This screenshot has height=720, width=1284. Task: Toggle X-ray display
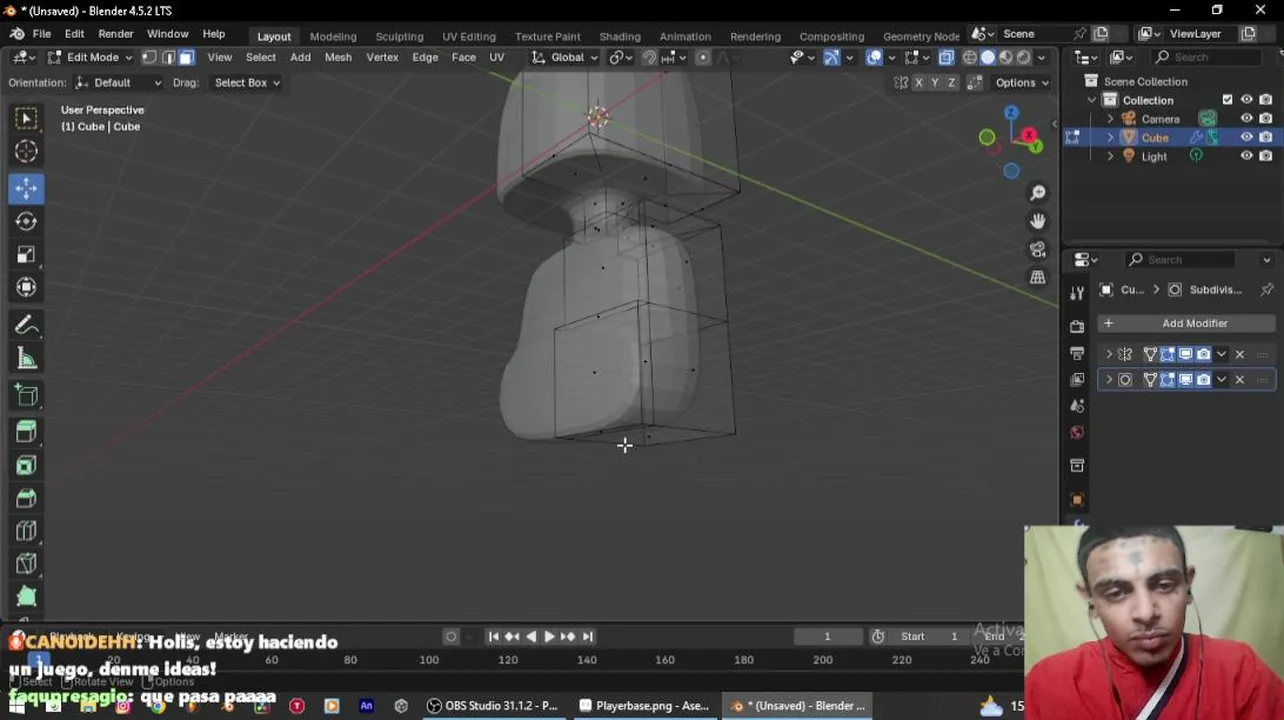(946, 57)
